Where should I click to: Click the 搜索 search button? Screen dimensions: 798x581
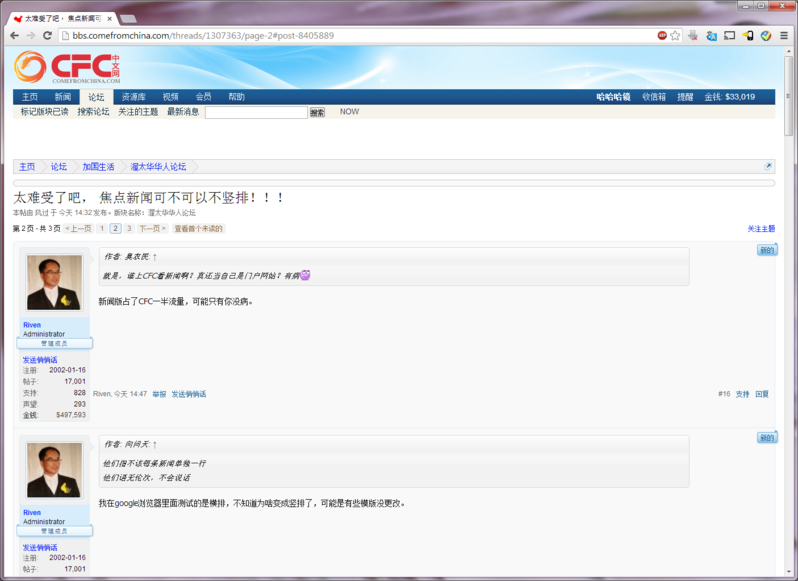point(317,113)
